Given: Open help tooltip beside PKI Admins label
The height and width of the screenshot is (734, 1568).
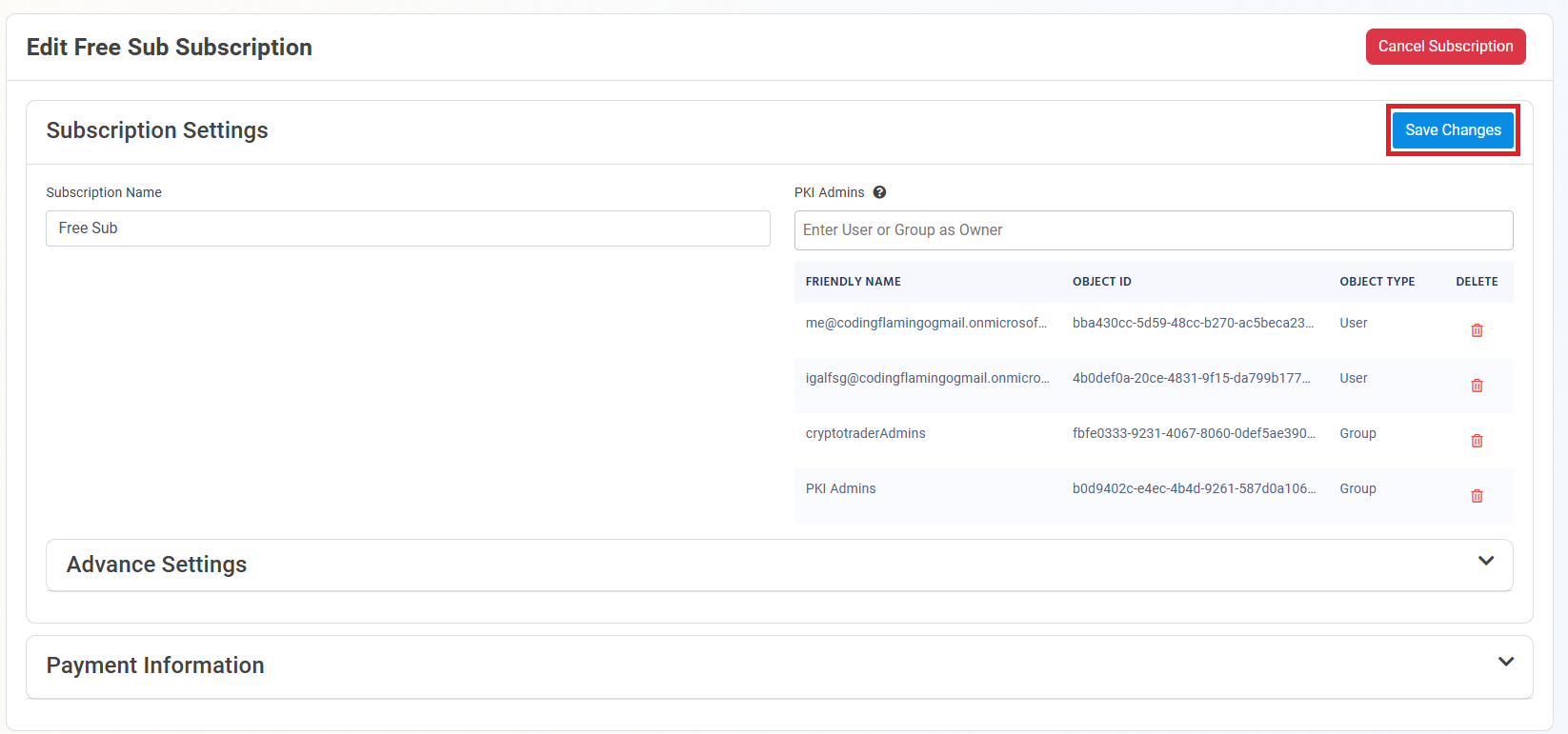Looking at the screenshot, I should (x=879, y=192).
